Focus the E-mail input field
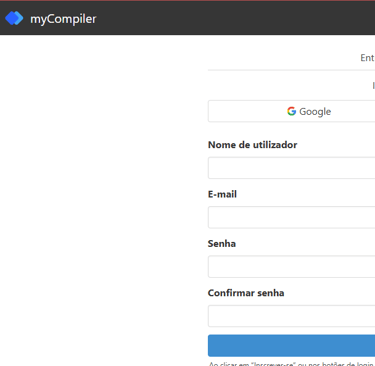 click(x=292, y=217)
